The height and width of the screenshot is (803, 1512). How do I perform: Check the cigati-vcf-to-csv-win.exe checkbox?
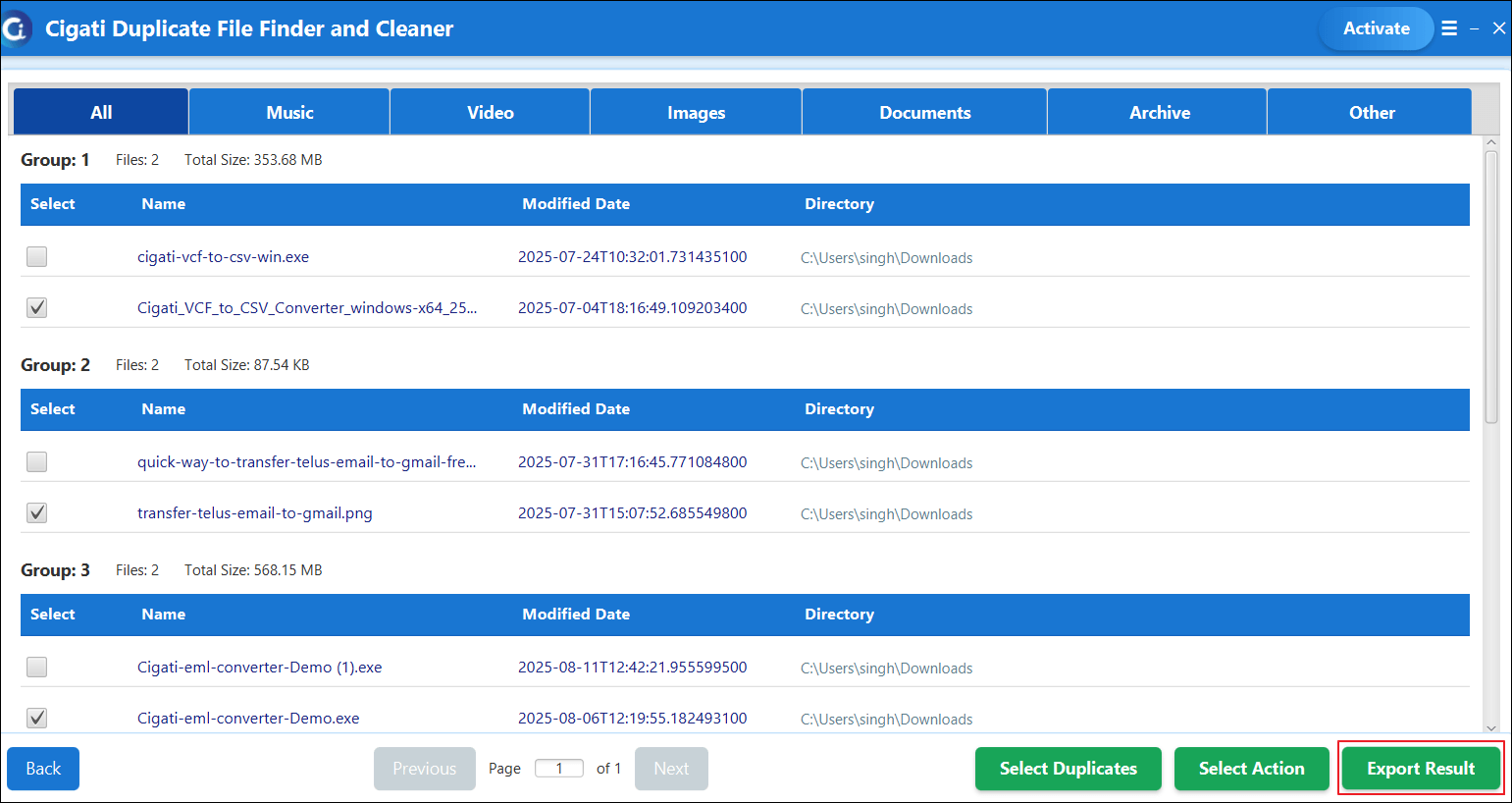[36, 256]
